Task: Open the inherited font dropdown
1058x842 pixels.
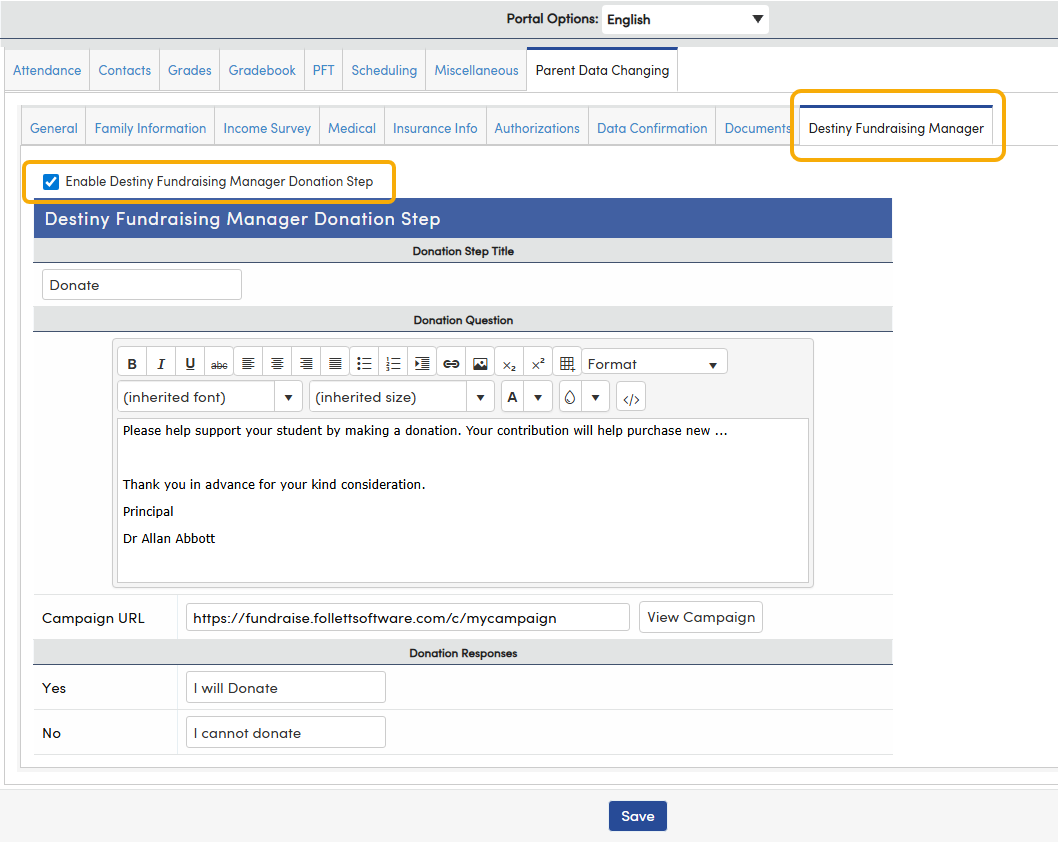Action: 288,397
